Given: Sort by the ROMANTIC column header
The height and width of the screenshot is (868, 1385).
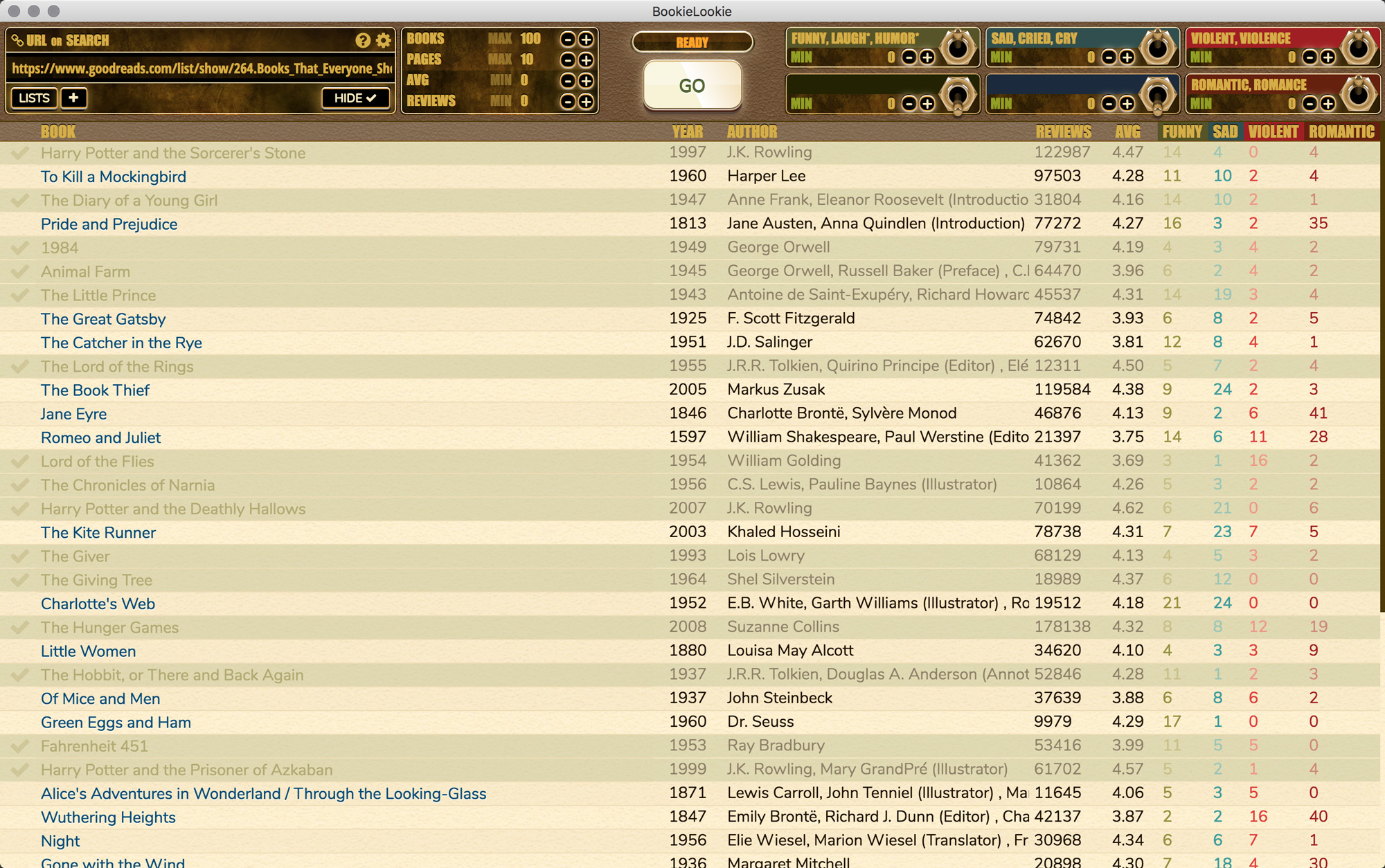Looking at the screenshot, I should [1341, 132].
